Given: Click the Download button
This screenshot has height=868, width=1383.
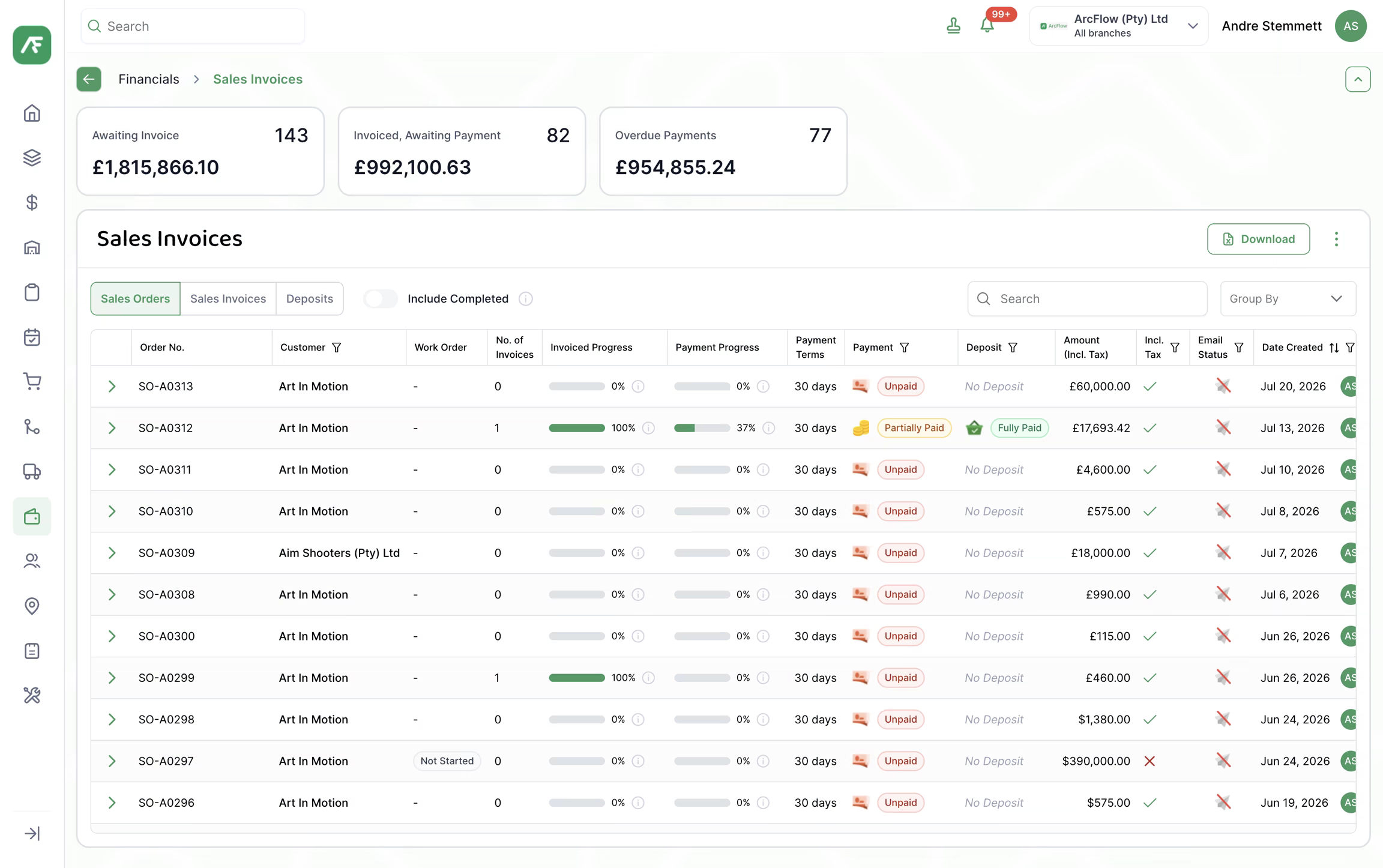Looking at the screenshot, I should pos(1258,239).
